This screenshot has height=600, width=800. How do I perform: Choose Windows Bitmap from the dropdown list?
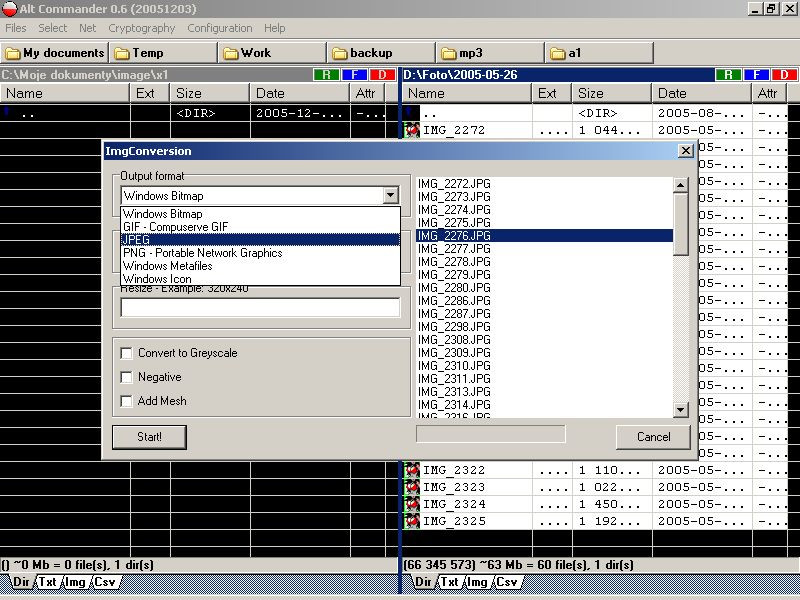[260, 214]
